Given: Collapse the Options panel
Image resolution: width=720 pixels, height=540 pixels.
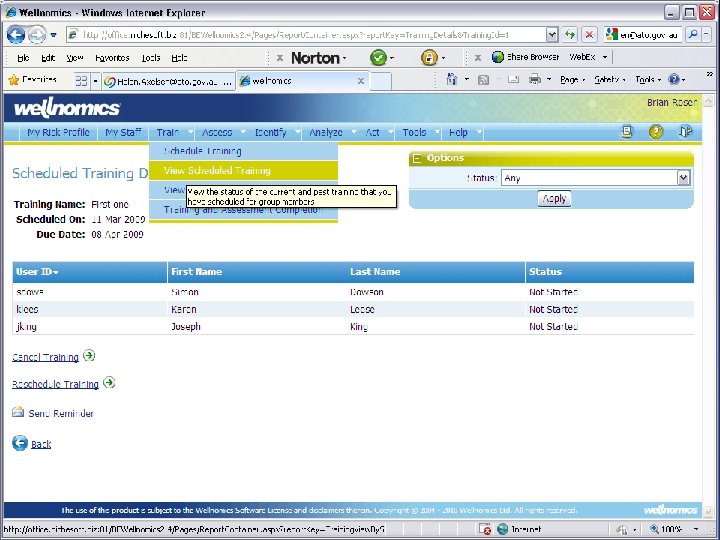Looking at the screenshot, I should pos(417,158).
